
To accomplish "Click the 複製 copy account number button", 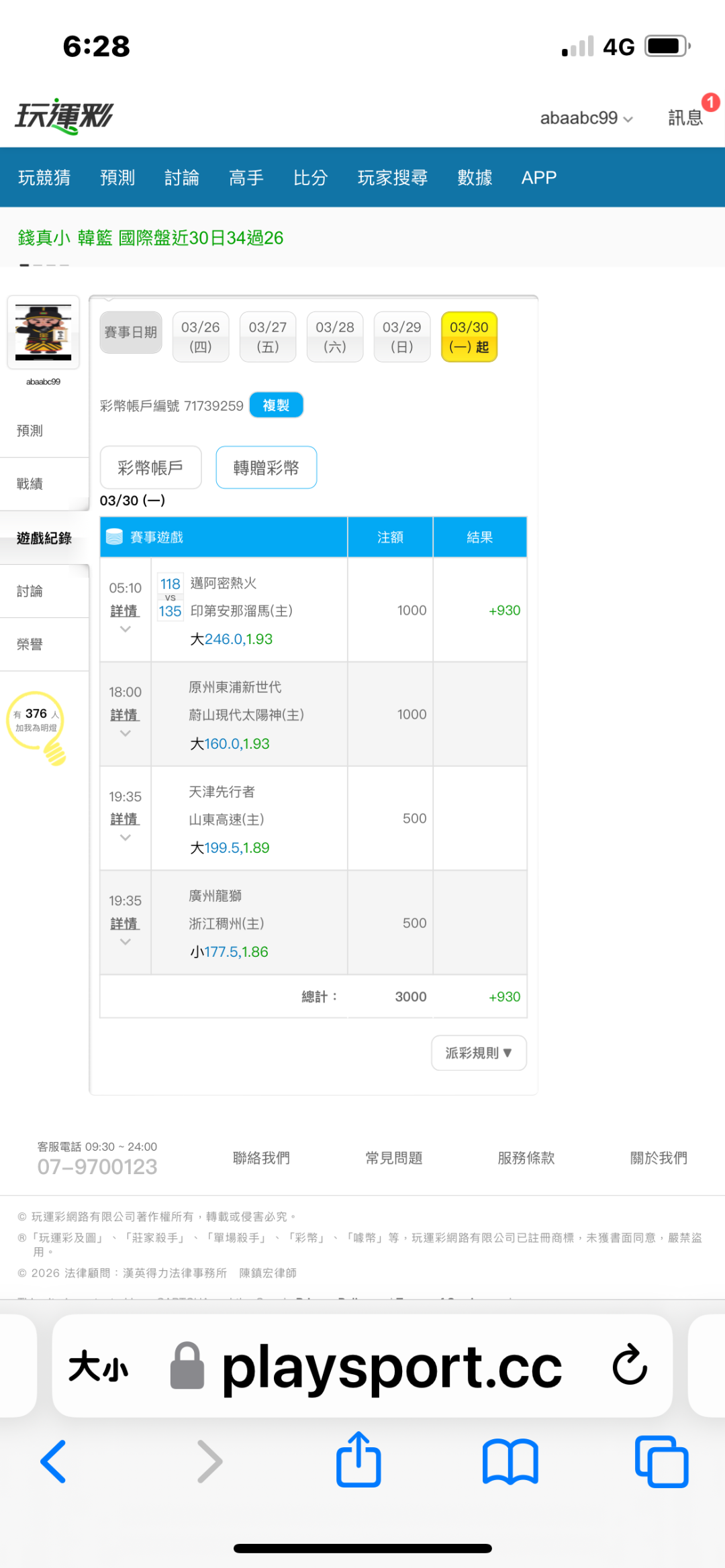I will [x=276, y=405].
